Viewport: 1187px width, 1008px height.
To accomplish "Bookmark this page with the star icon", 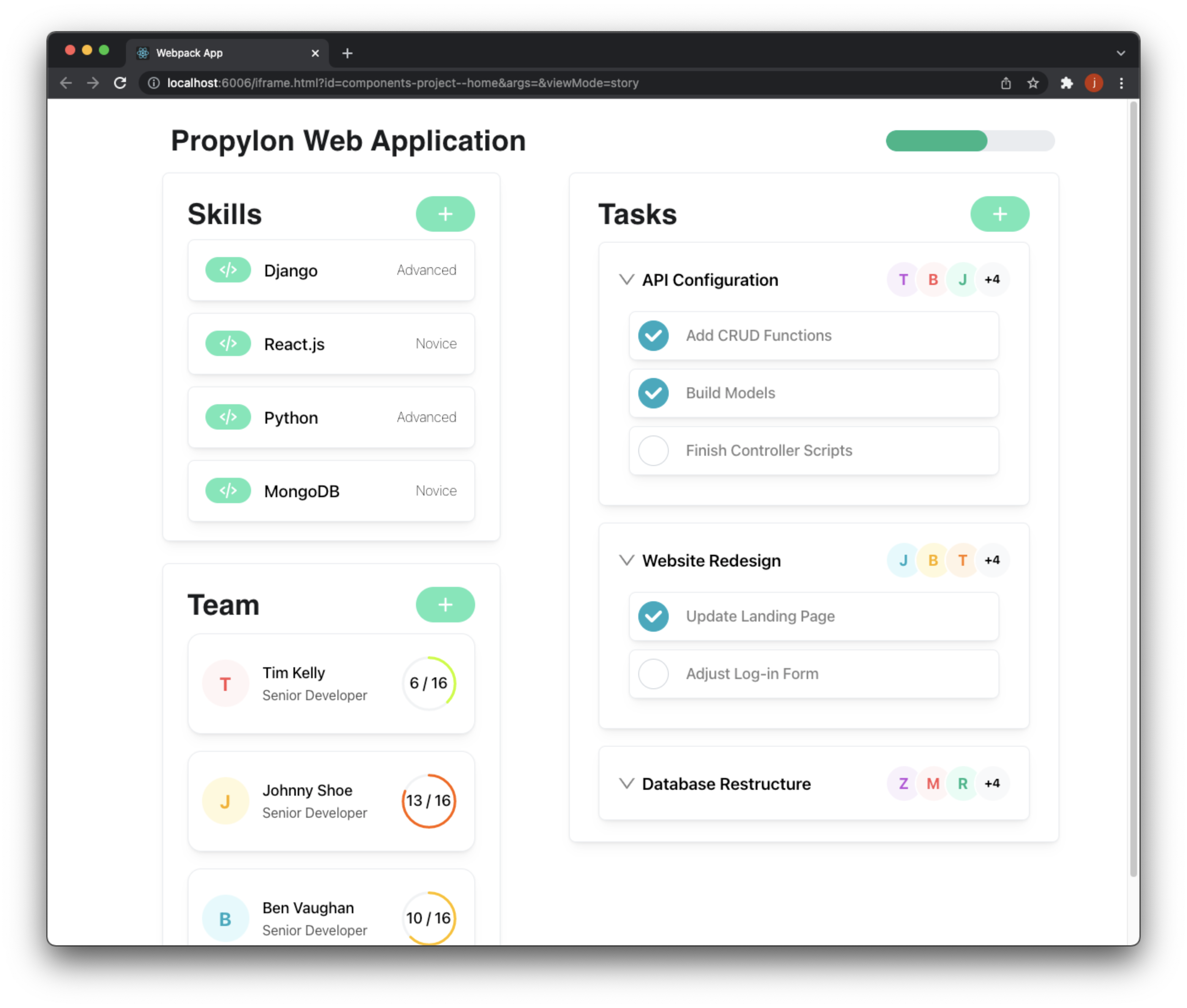I will (x=1033, y=83).
